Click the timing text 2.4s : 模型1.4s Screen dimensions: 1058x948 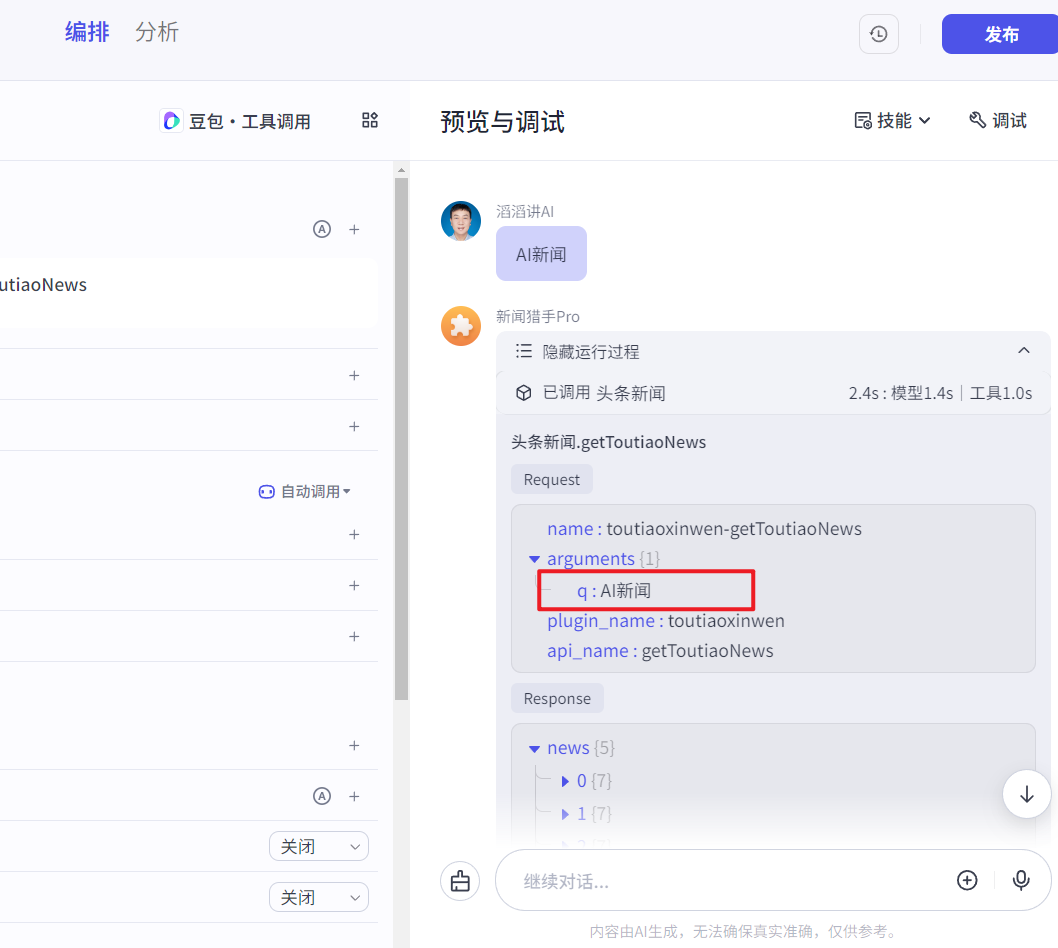(901, 393)
